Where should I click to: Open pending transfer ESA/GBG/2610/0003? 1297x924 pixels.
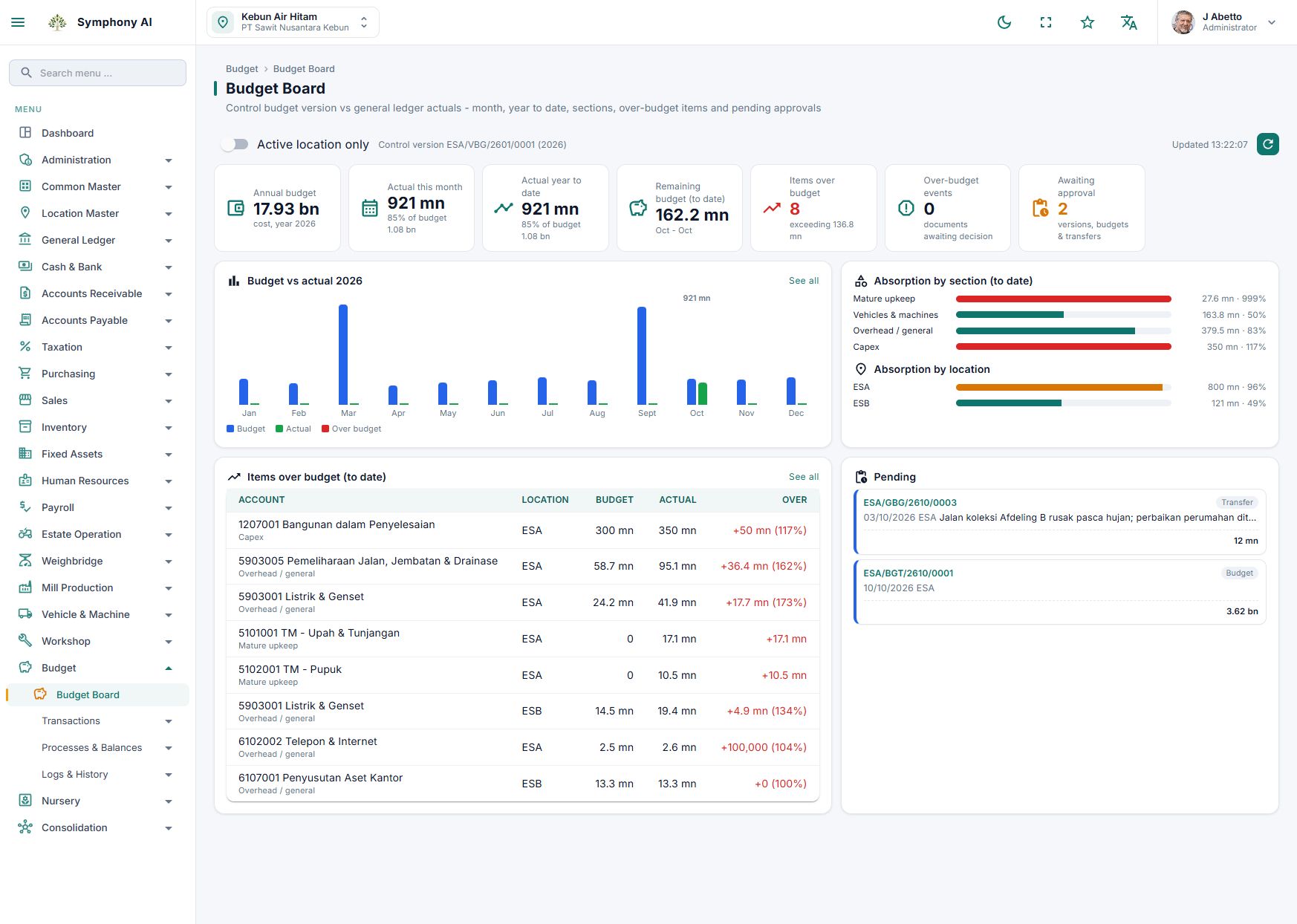click(1060, 521)
